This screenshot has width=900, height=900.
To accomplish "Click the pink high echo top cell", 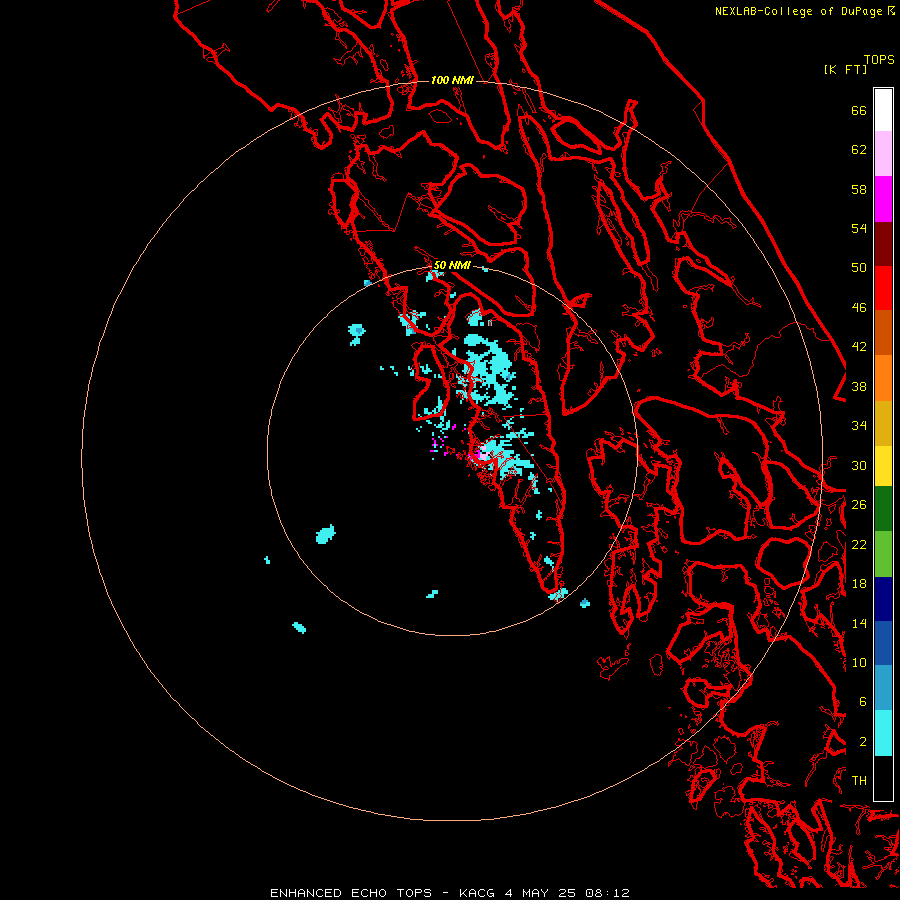I will (483, 453).
